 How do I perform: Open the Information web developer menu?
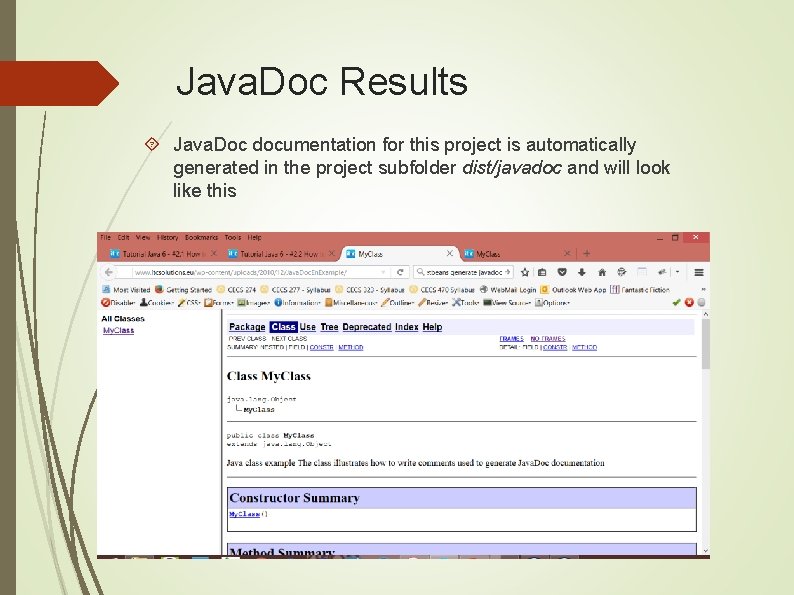tap(298, 303)
